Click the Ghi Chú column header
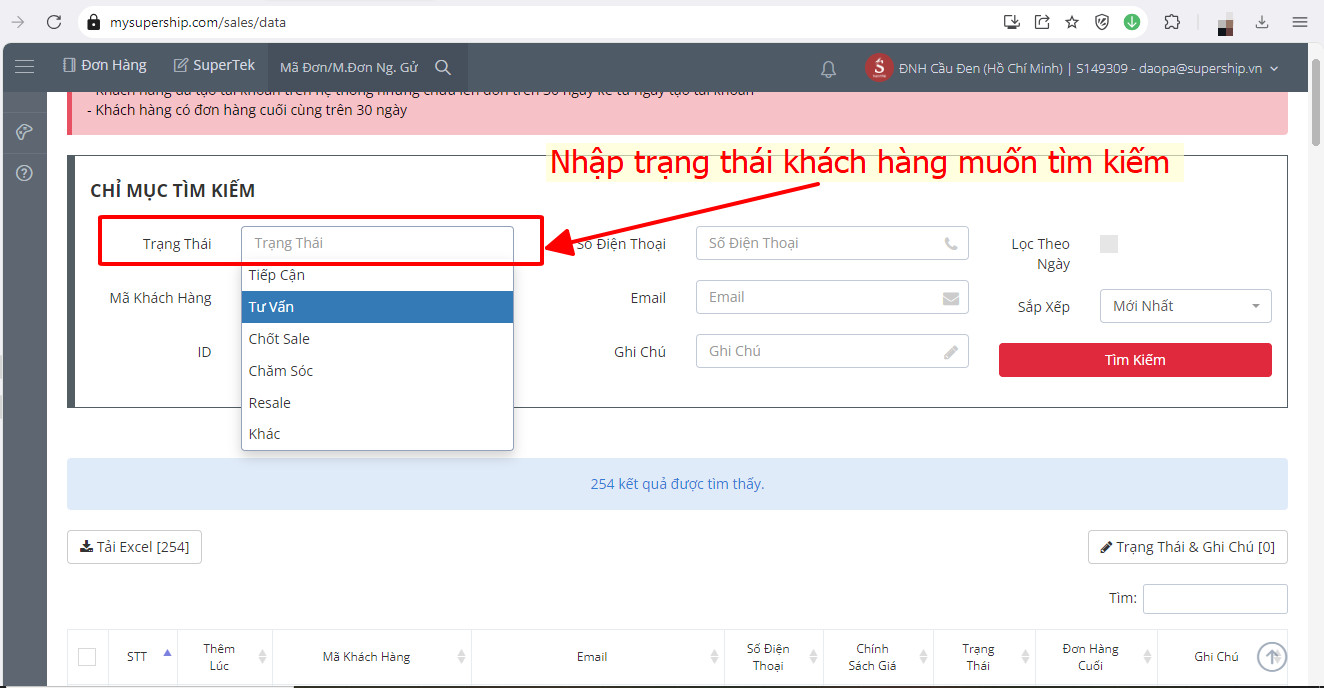Screen dimensions: 1324x688 pyautogui.click(x=1216, y=657)
